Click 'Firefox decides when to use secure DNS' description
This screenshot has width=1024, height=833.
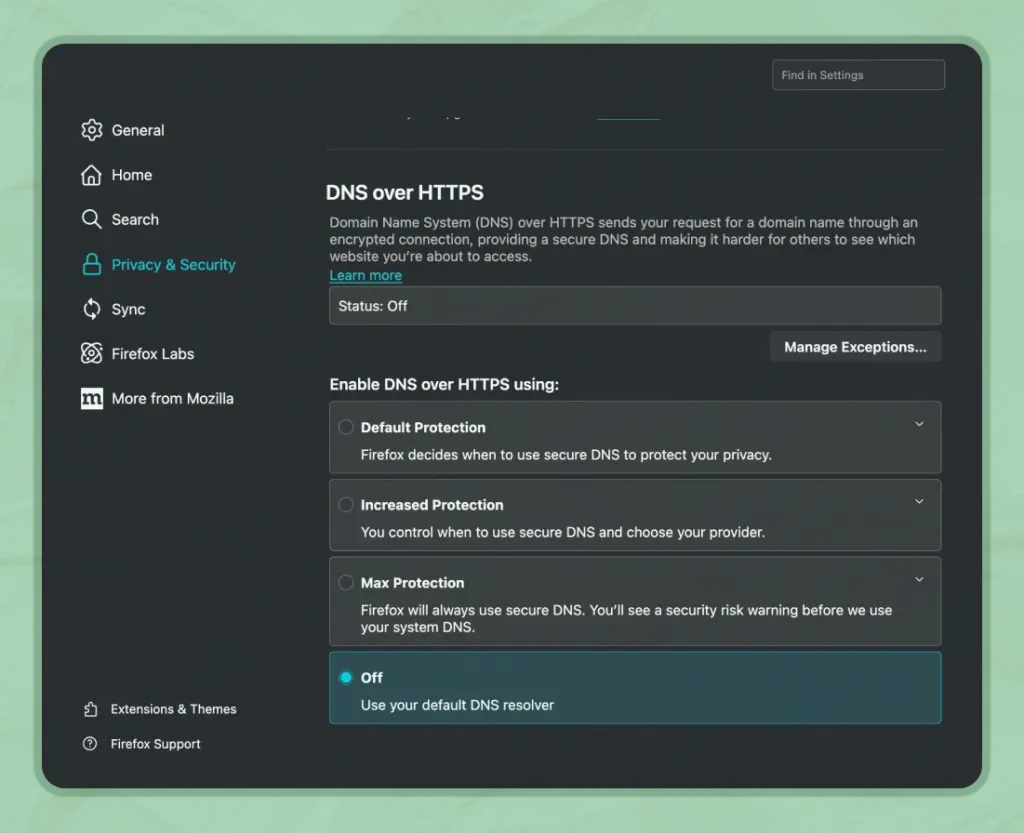[x=566, y=455]
